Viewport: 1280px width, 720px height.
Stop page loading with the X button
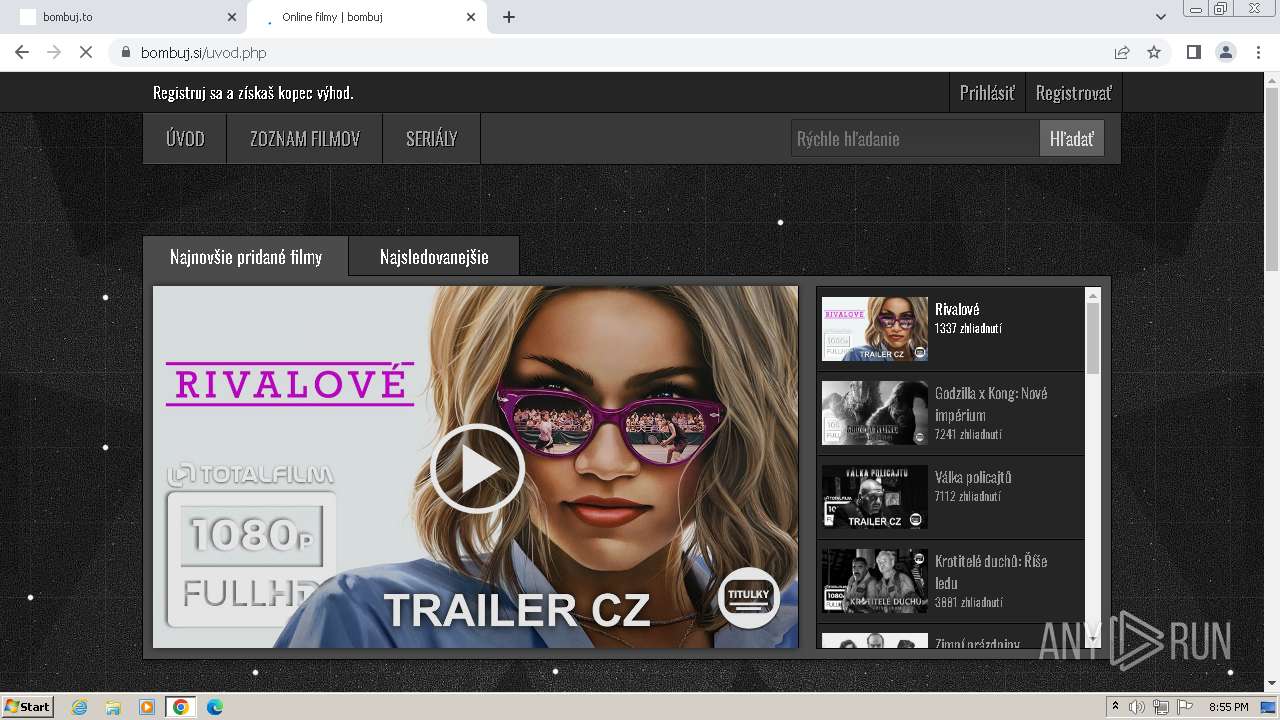point(86,52)
